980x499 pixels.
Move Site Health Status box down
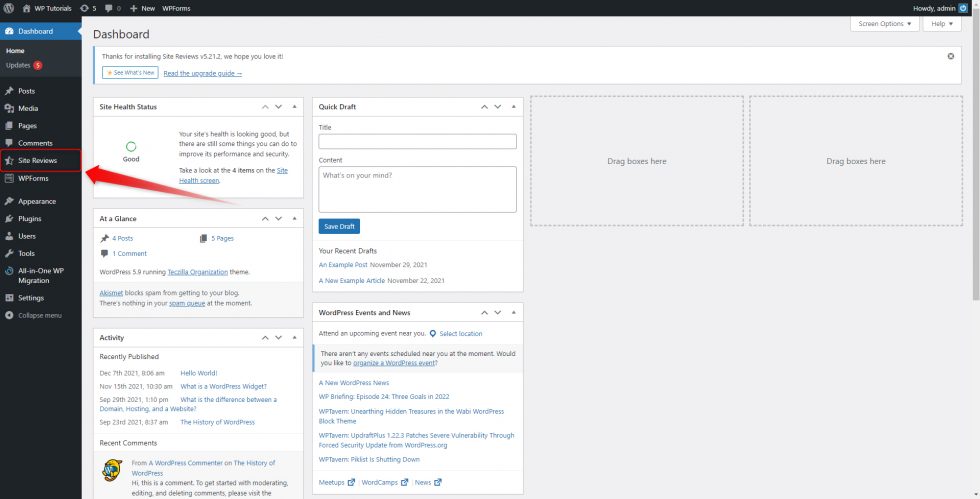(279, 107)
